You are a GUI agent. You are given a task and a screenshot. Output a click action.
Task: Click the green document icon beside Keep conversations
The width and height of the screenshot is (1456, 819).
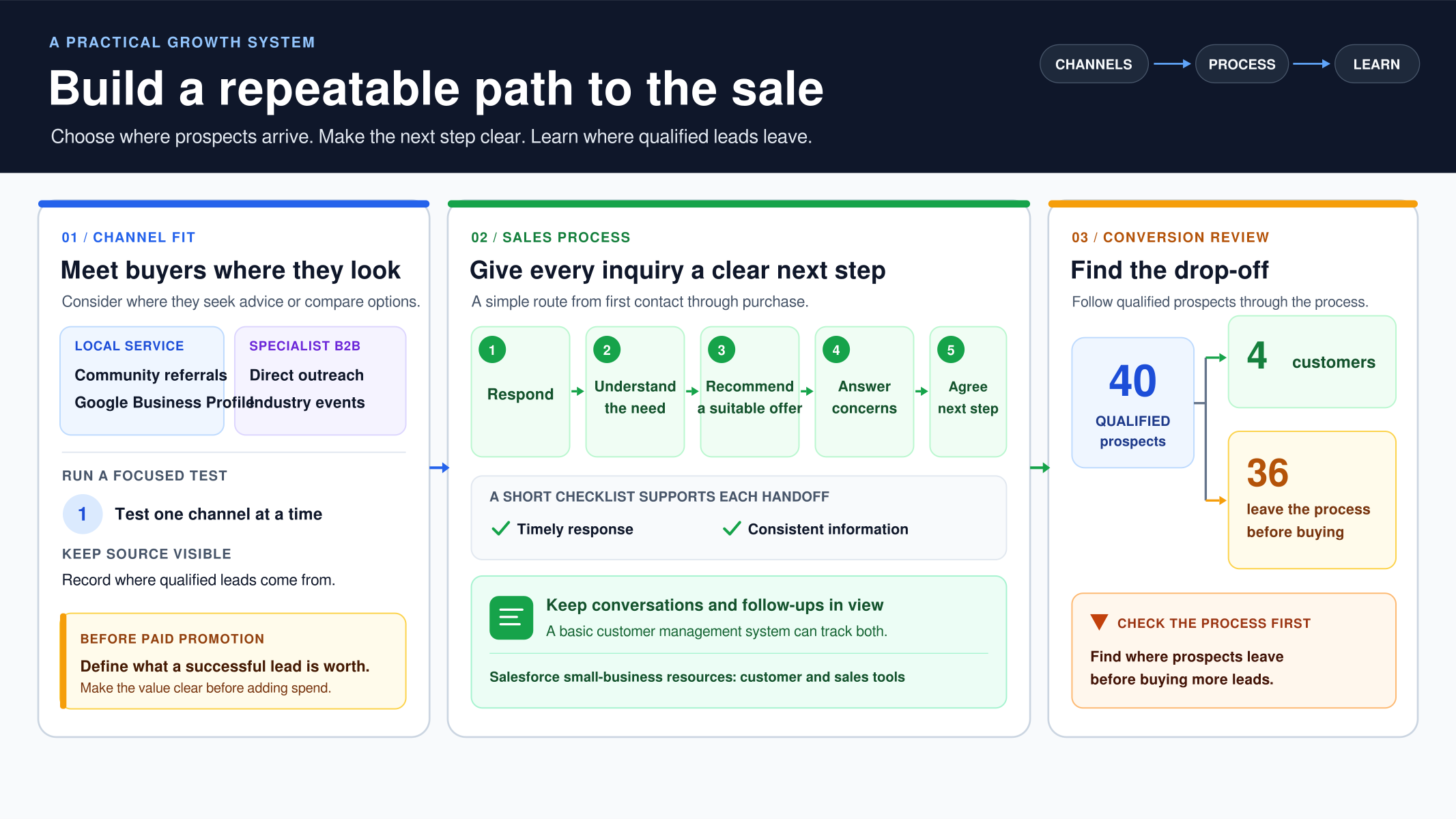[x=511, y=618]
